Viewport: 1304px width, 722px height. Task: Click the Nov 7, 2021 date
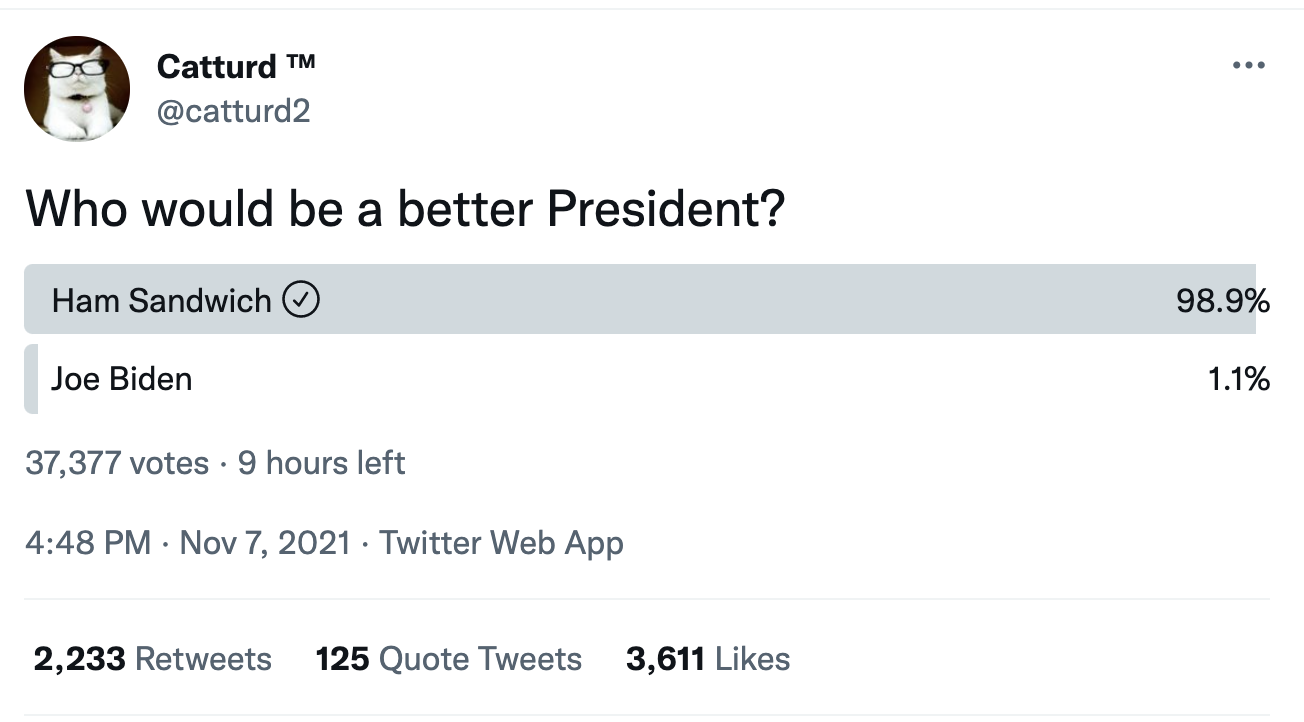click(265, 543)
